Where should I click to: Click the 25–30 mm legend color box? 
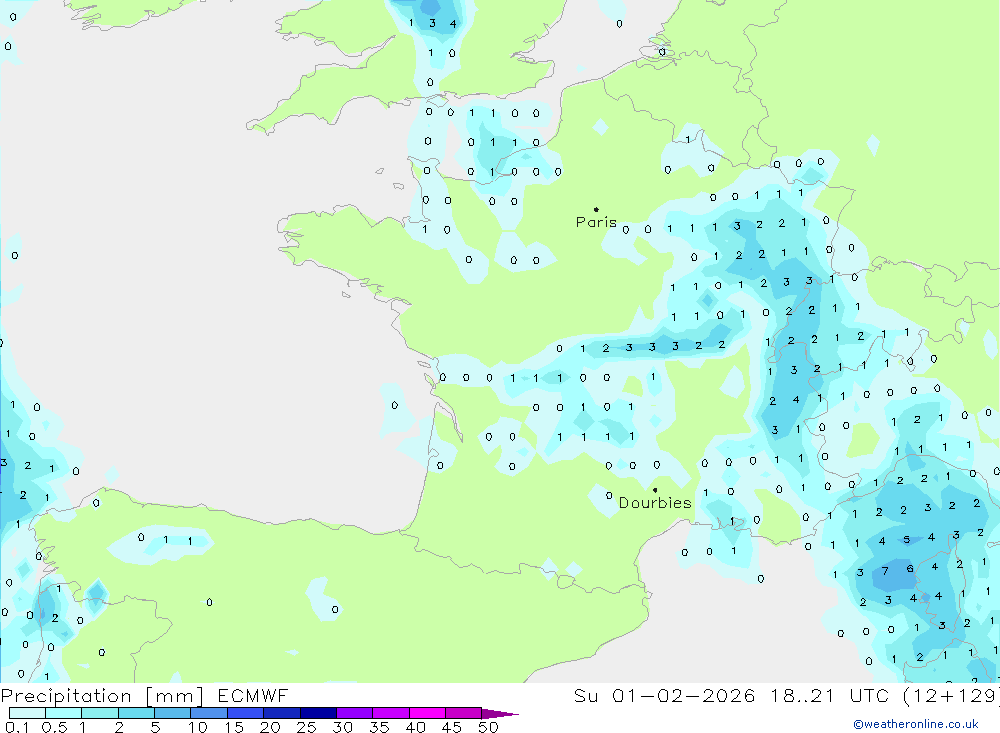click(x=318, y=713)
